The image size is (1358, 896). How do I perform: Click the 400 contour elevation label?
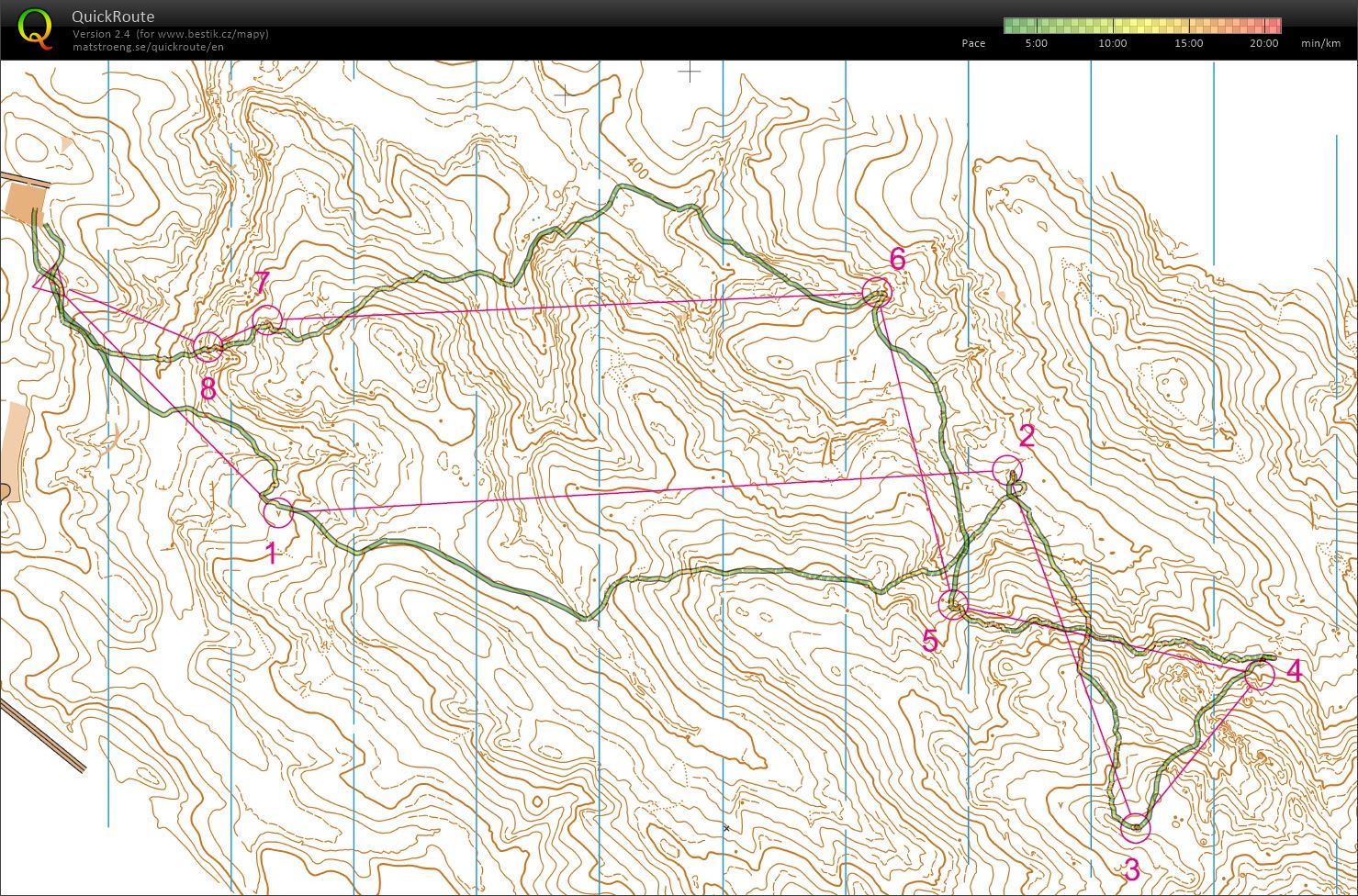[x=636, y=167]
